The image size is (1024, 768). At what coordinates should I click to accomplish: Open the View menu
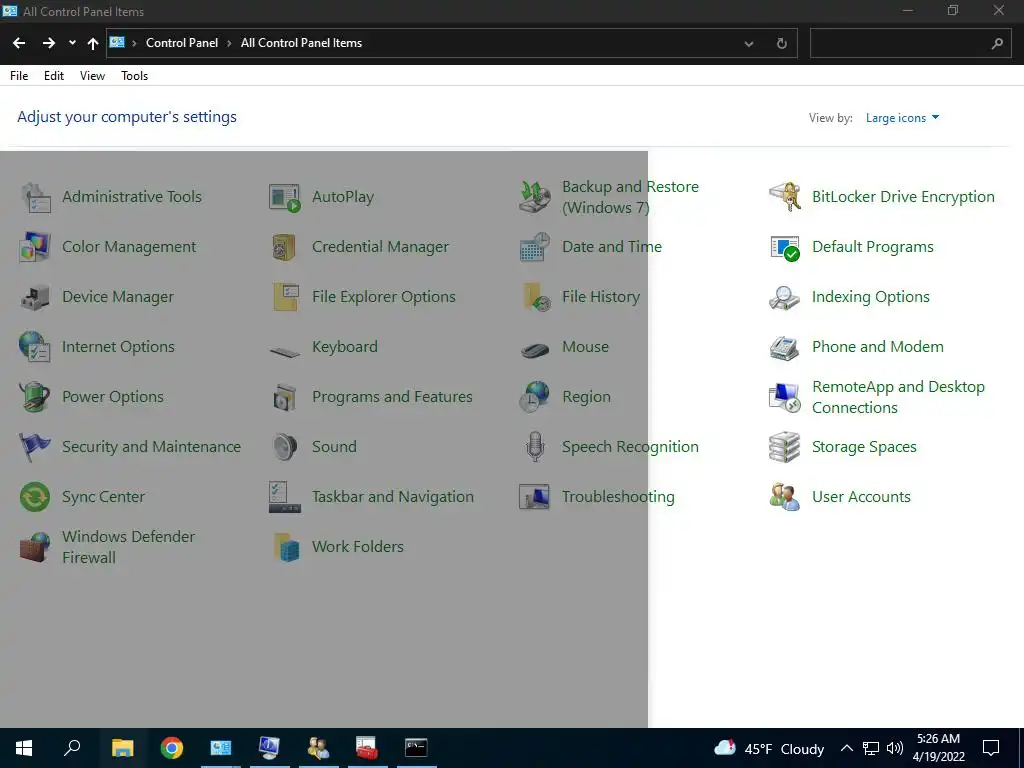[92, 76]
